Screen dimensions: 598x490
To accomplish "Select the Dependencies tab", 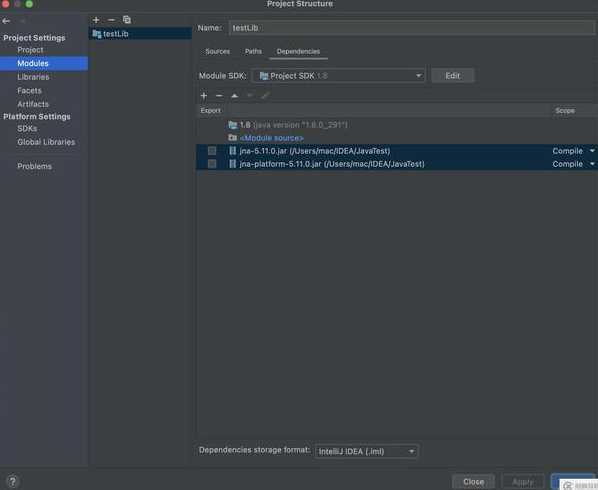I will (298, 51).
